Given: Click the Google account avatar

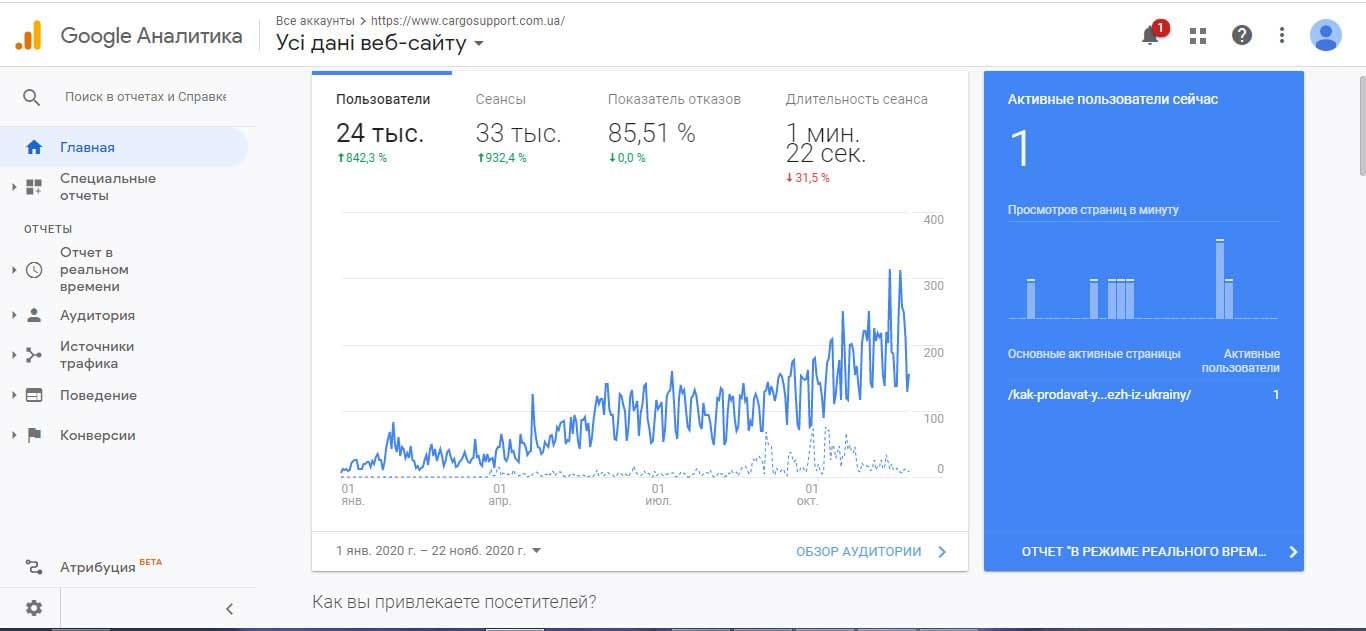Looking at the screenshot, I should (x=1325, y=35).
